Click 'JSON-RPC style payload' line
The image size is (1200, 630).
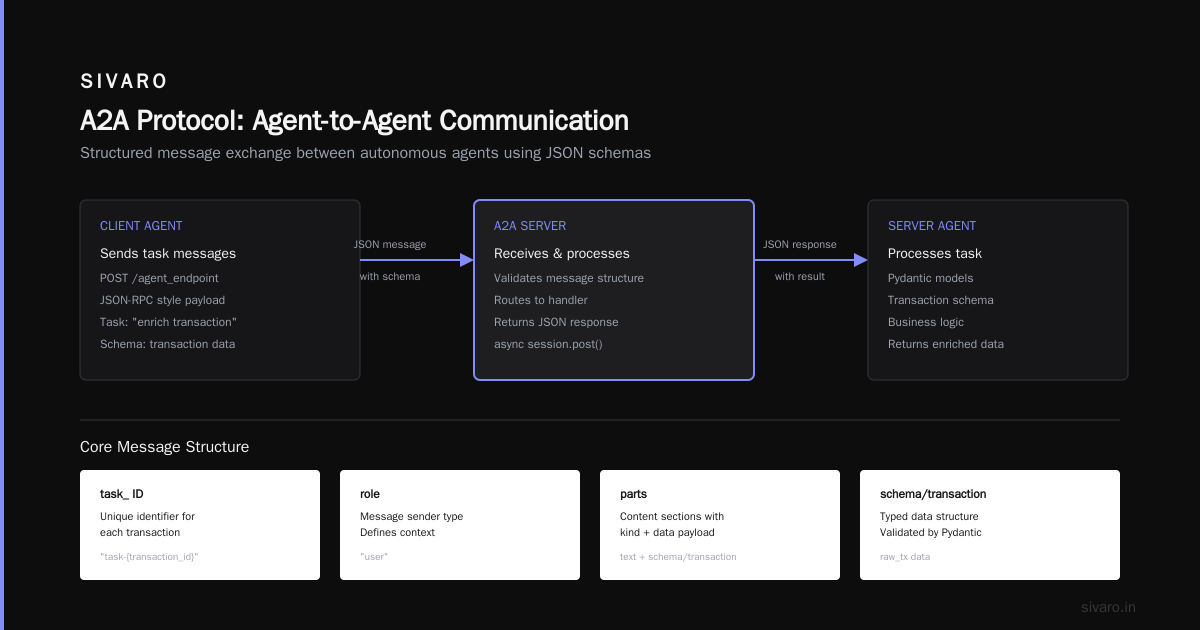point(162,300)
